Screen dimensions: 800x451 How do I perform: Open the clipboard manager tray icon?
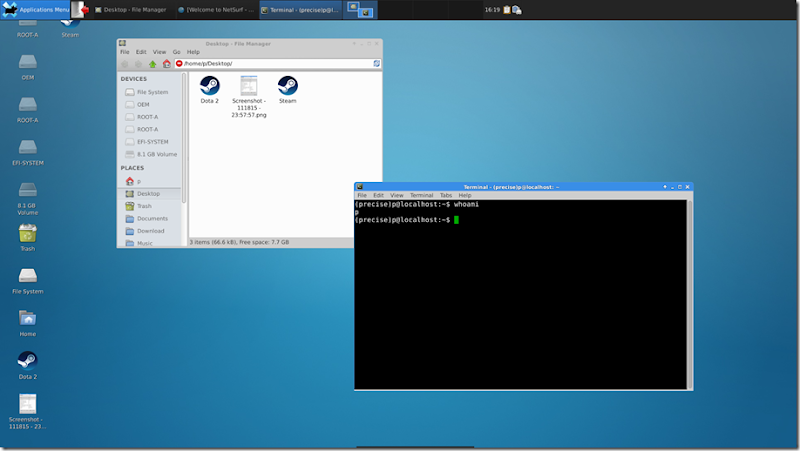coord(507,10)
